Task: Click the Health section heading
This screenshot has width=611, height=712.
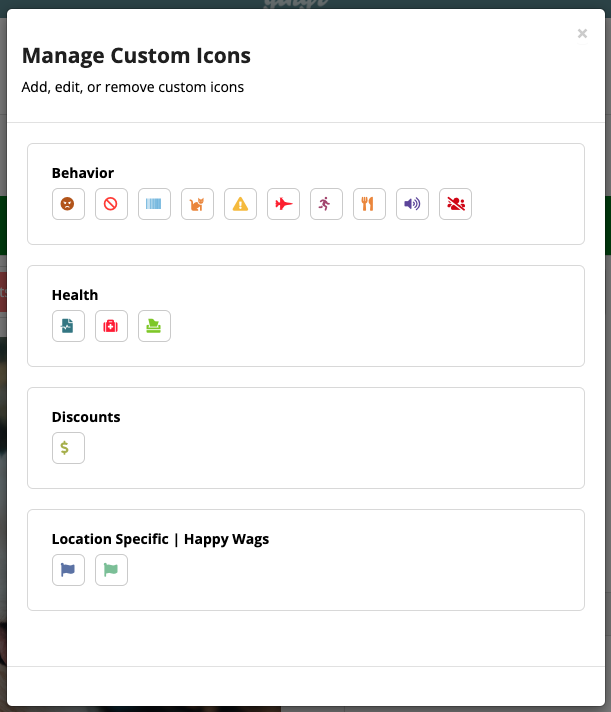Action: coord(75,295)
